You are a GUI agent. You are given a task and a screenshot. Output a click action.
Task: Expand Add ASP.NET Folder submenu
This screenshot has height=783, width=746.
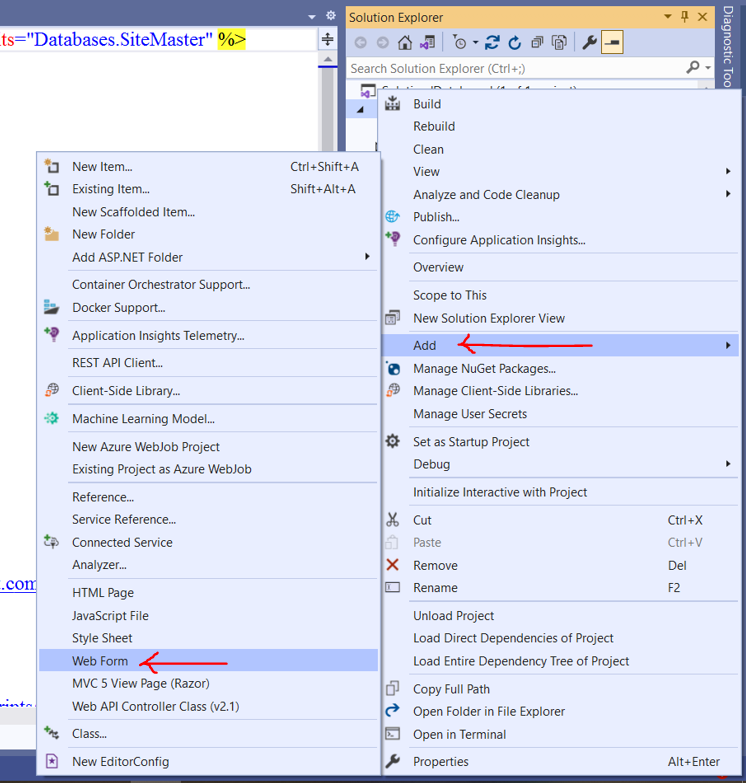coord(208,257)
